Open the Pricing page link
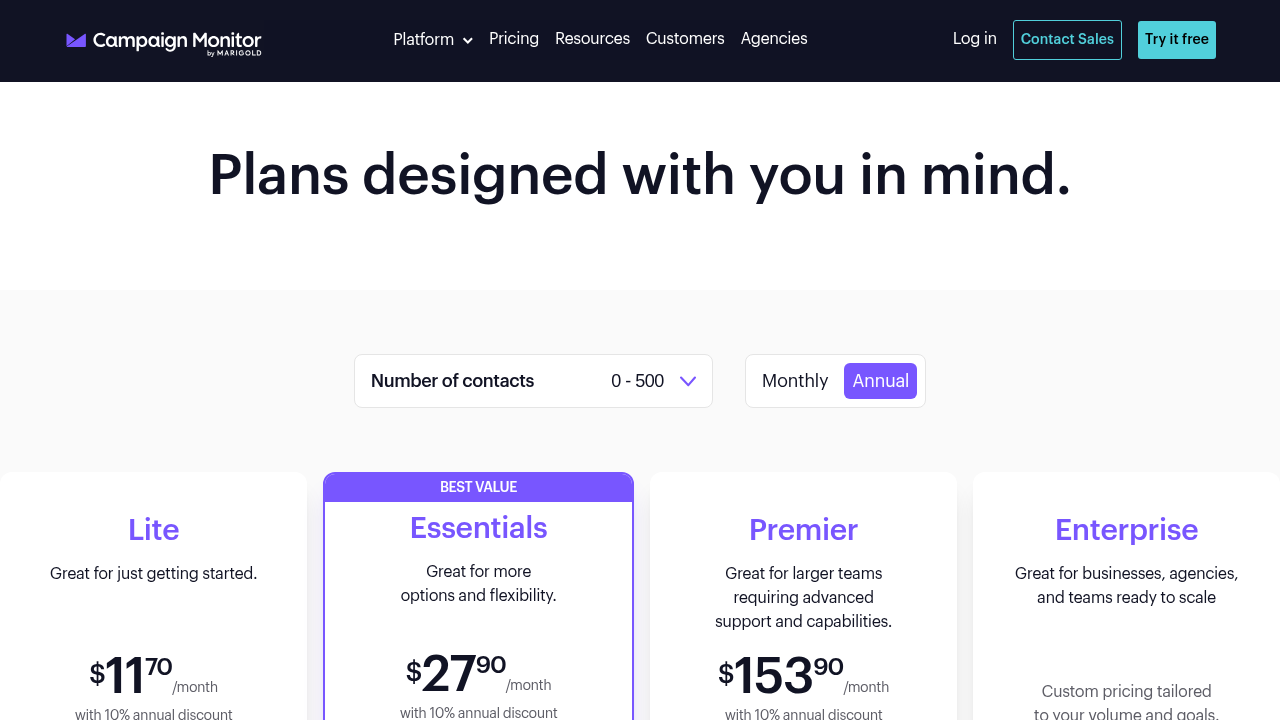Viewport: 1280px width, 720px height. point(514,39)
